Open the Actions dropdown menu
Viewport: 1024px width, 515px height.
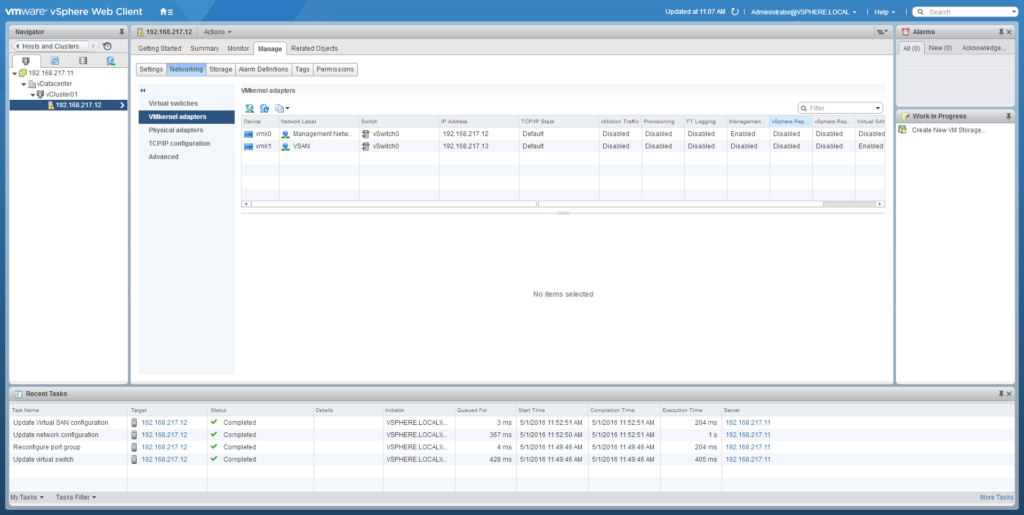[217, 31]
